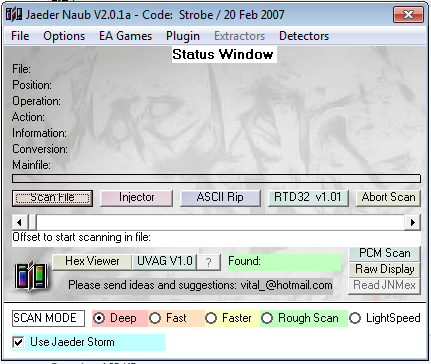Click the 'Operation:' status label

tap(36, 101)
